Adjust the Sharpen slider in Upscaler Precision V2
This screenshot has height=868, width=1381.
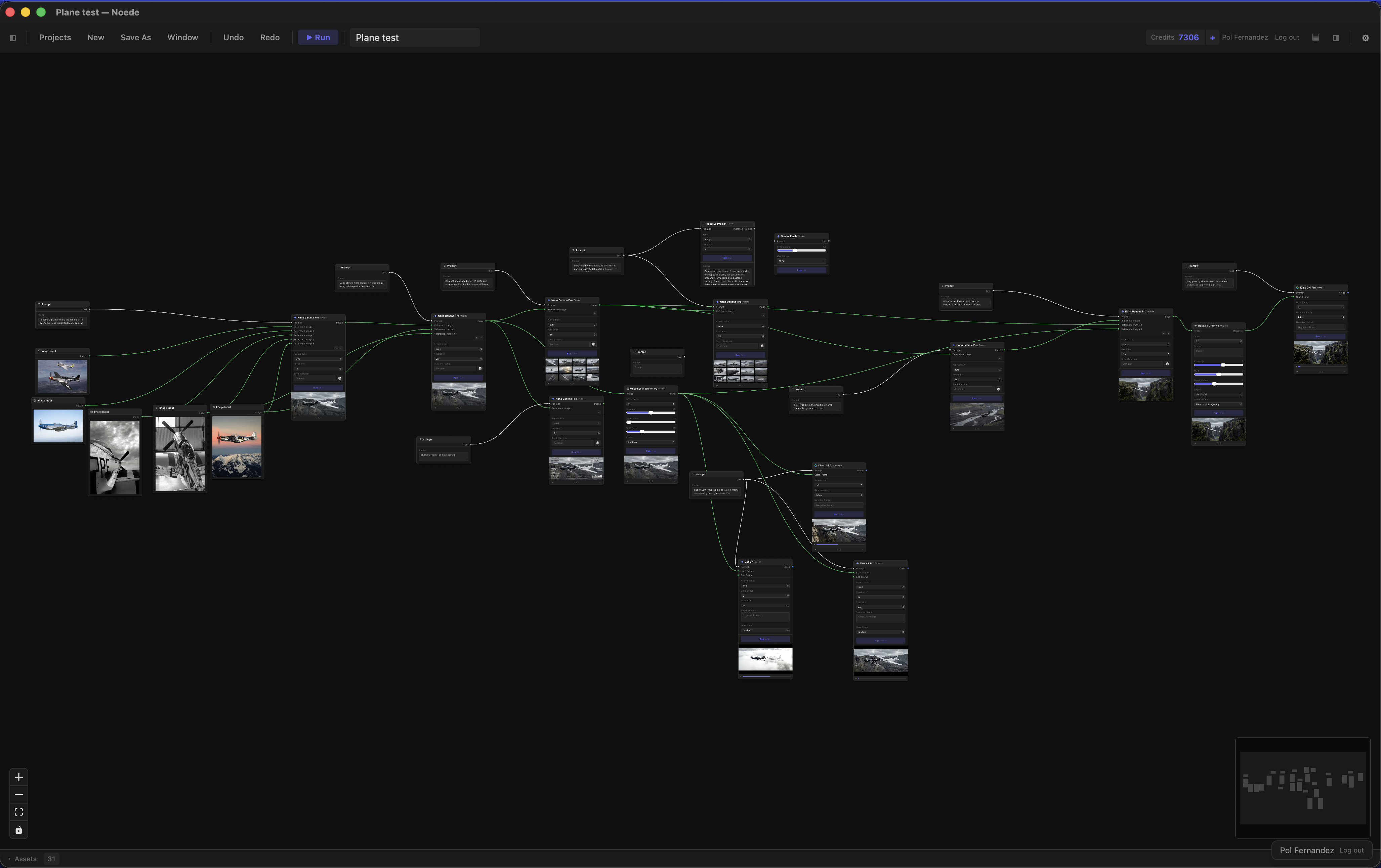651,413
